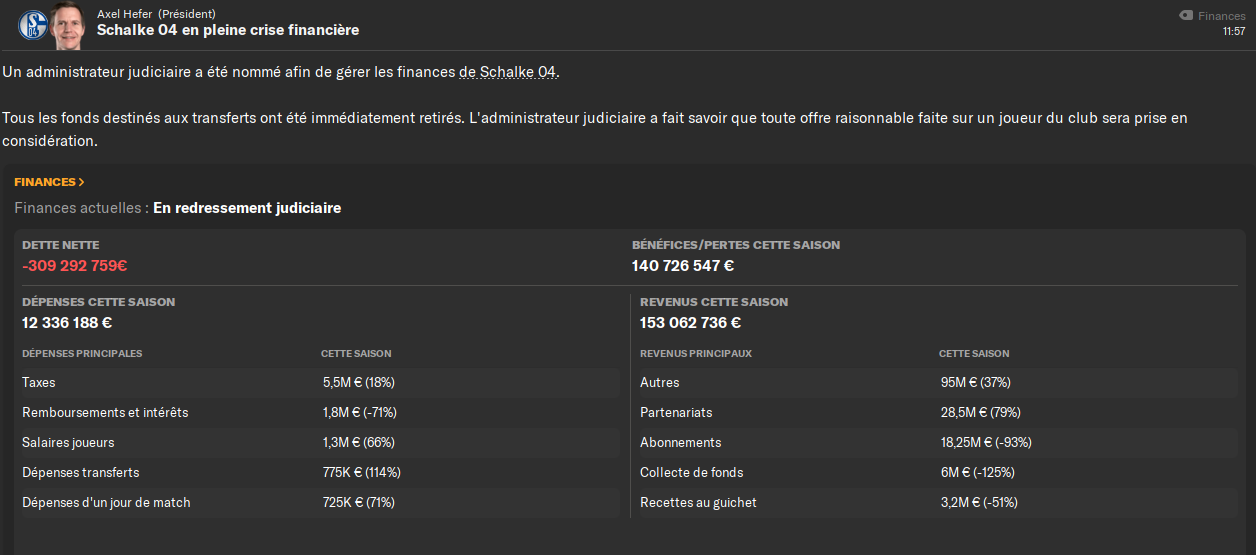Viewport: 1256px width, 555px height.
Task: Expand FINANCES chevron arrow
Action: (x=81, y=182)
